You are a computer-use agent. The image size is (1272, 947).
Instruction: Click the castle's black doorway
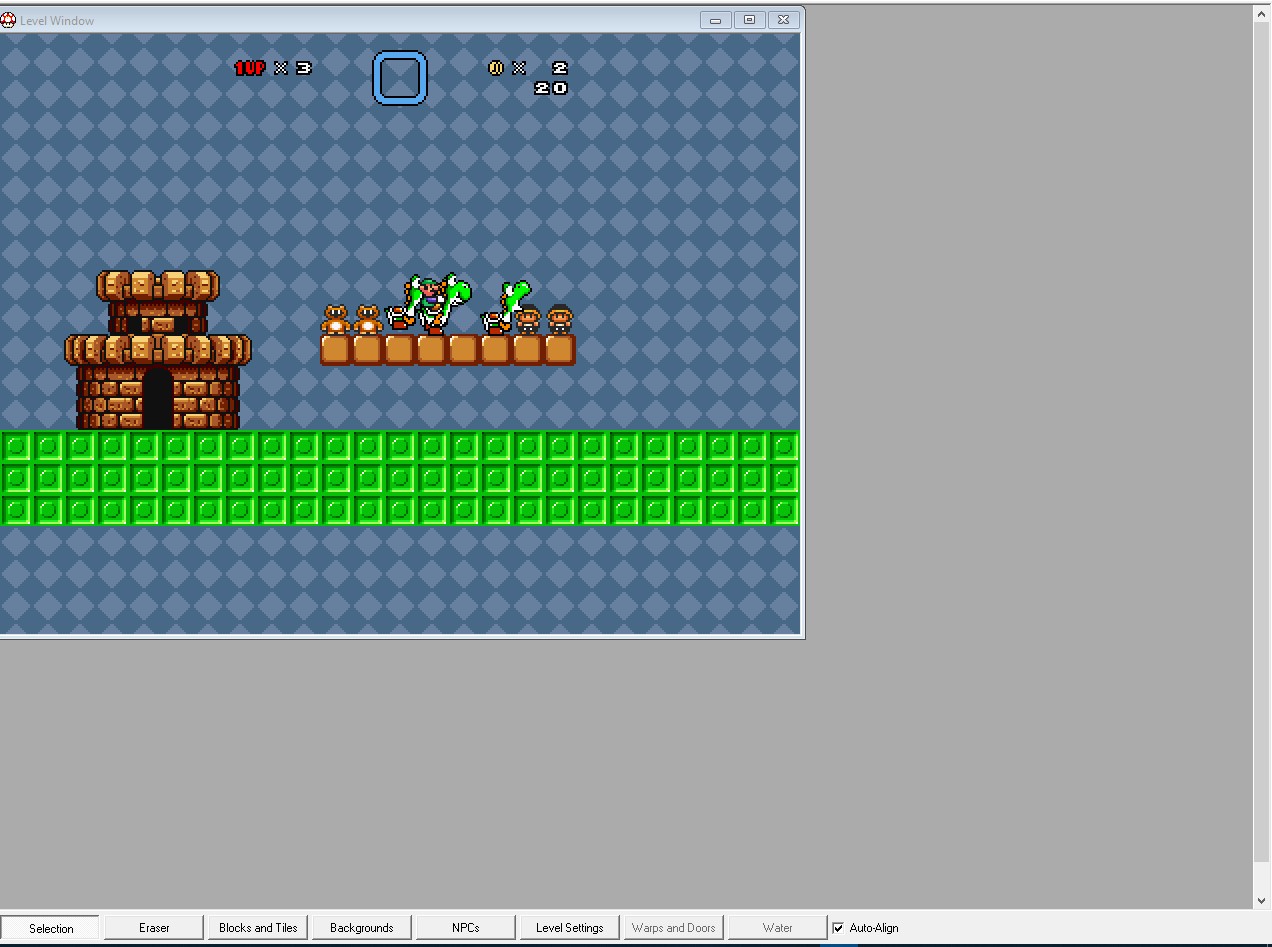coord(158,399)
